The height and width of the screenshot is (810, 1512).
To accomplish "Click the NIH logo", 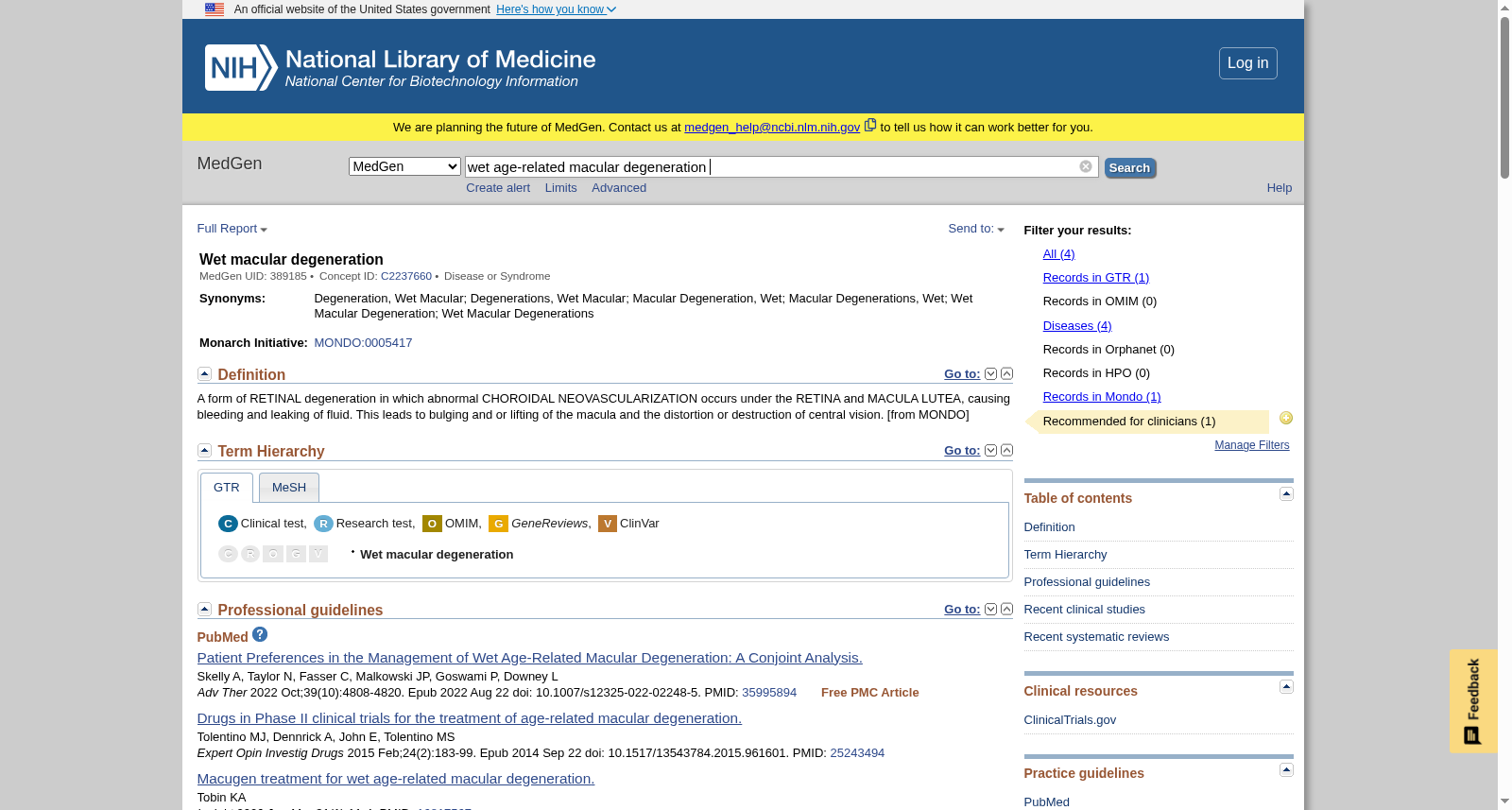I will point(241,67).
